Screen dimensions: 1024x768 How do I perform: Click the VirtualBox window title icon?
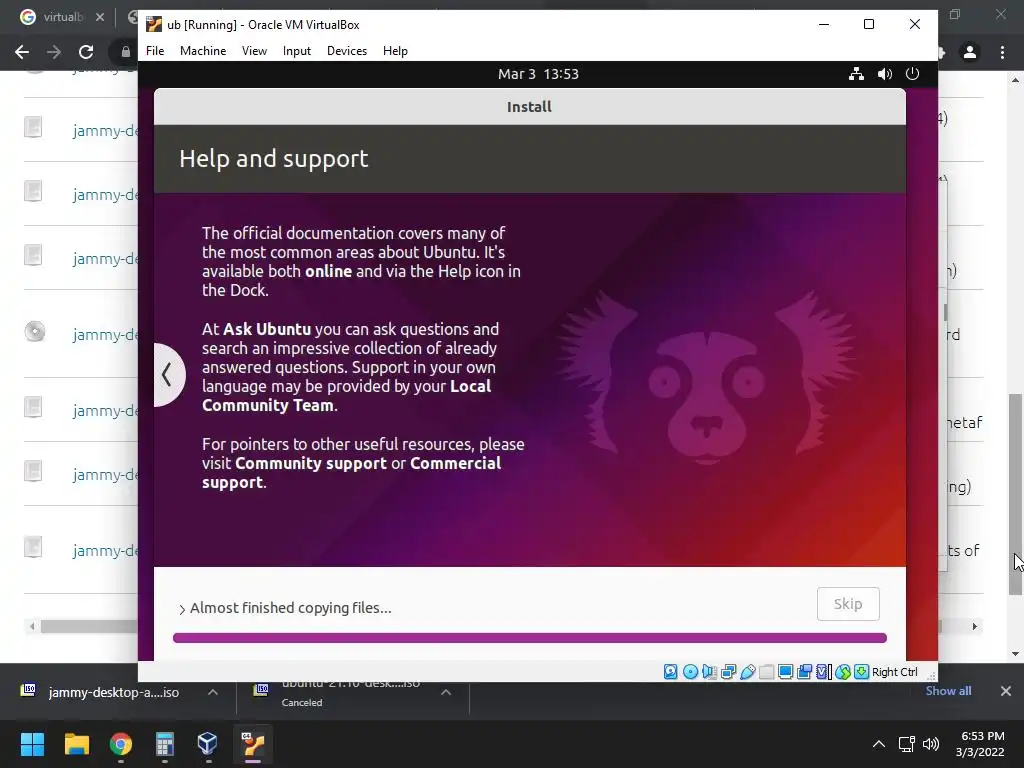(x=154, y=25)
